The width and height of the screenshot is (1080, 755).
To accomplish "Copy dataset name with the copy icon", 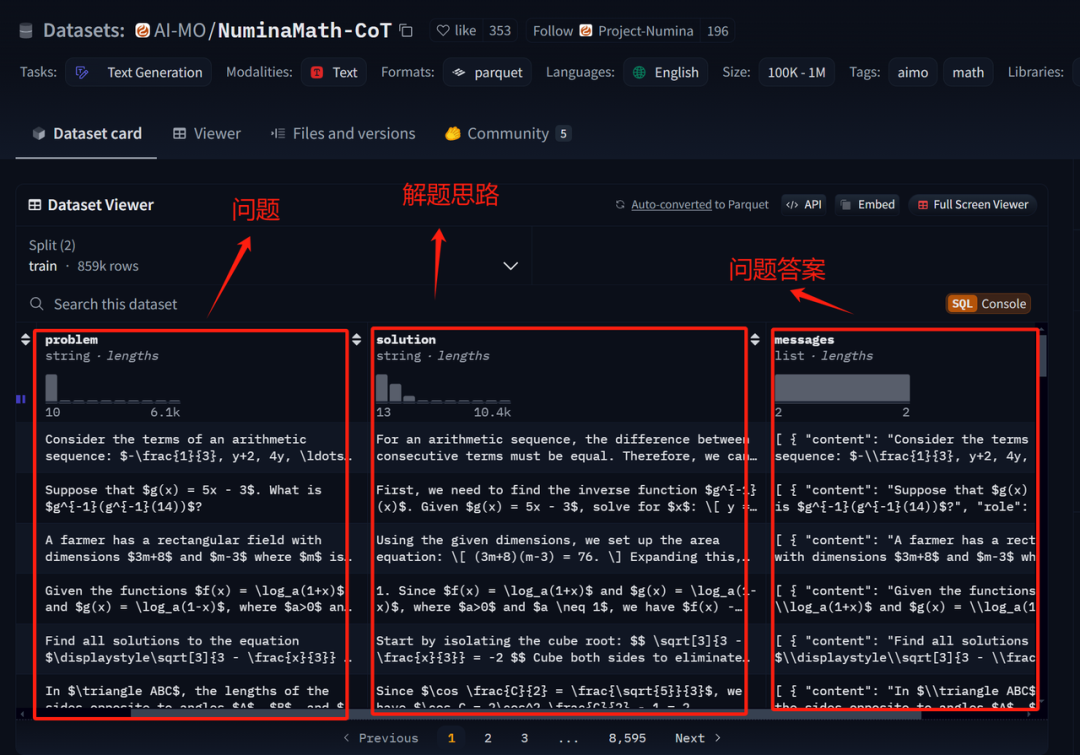I will [406, 30].
